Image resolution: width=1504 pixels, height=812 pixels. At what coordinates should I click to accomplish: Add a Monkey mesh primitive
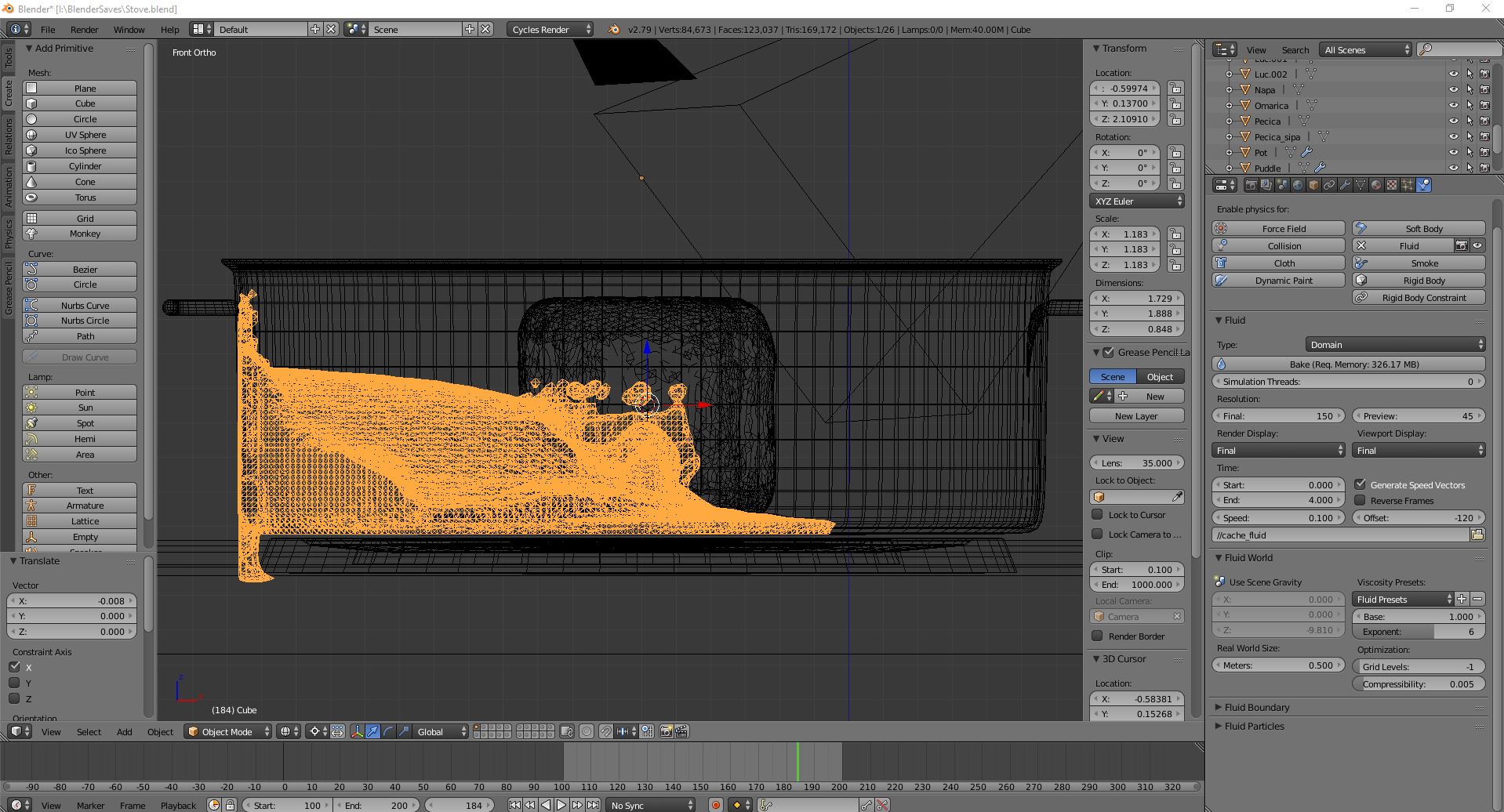tap(79, 234)
